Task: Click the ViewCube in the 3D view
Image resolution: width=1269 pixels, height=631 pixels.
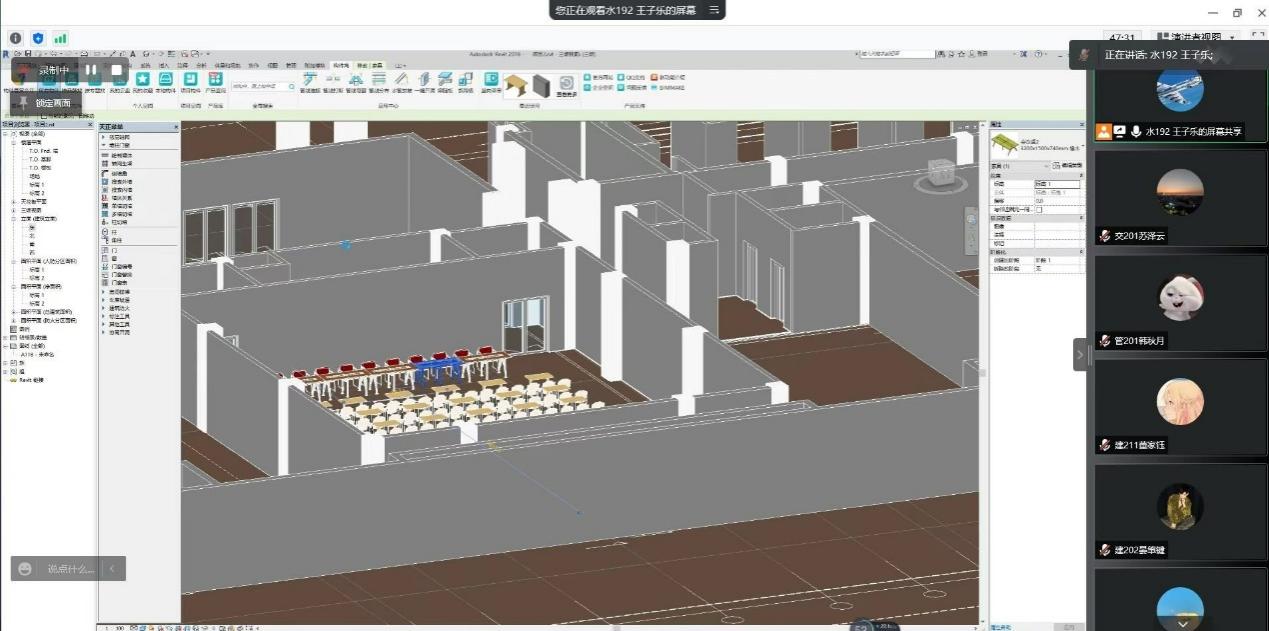Action: pos(940,173)
